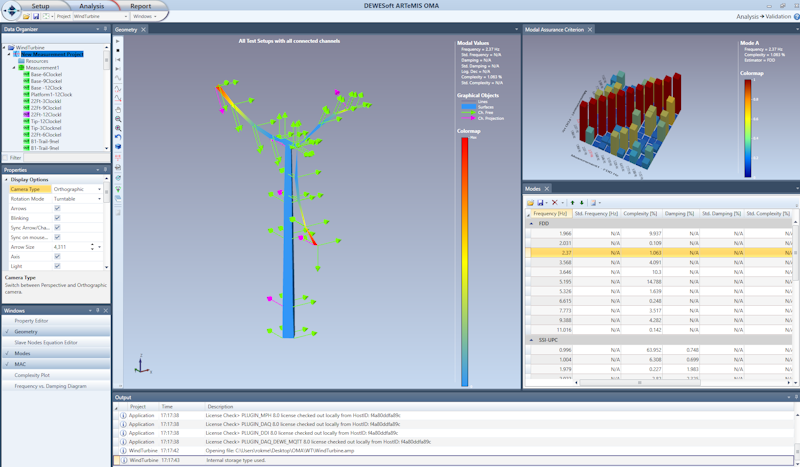This screenshot has height=467, width=800.
Task: Select the Modes tab
Action: (x=533, y=189)
